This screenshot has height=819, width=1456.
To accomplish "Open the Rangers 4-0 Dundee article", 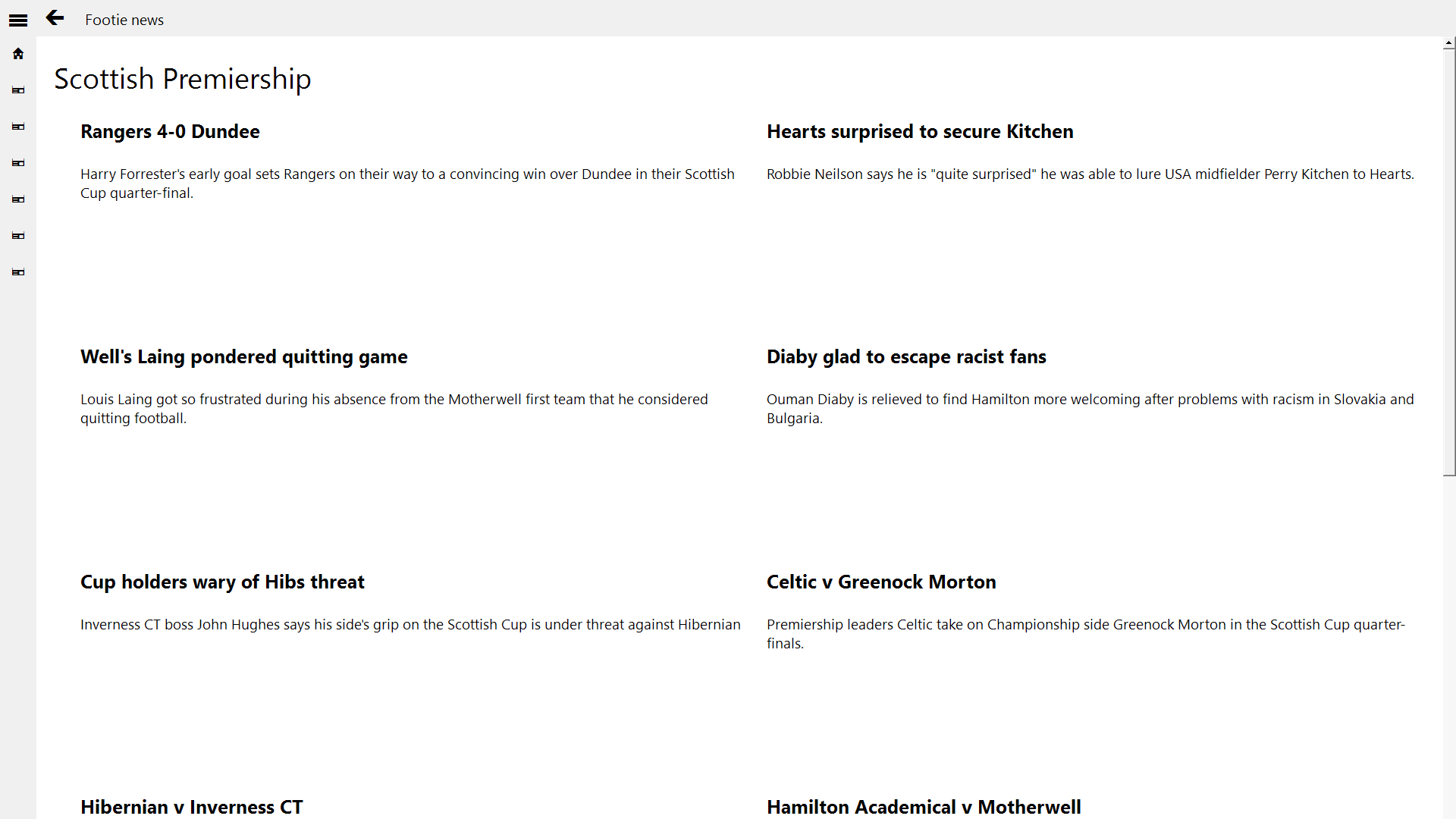I will point(170,132).
